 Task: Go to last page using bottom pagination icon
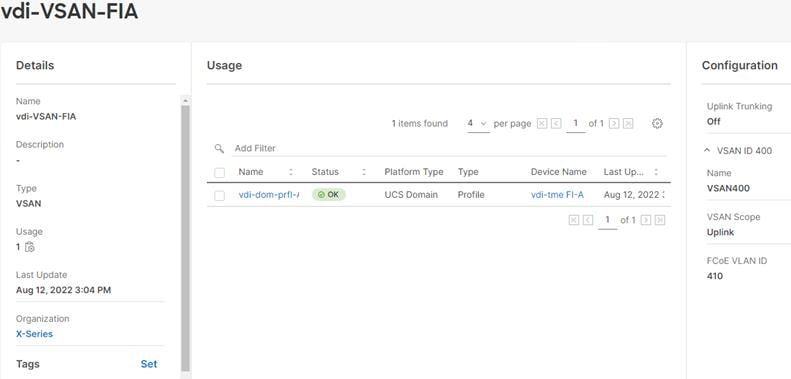659,220
